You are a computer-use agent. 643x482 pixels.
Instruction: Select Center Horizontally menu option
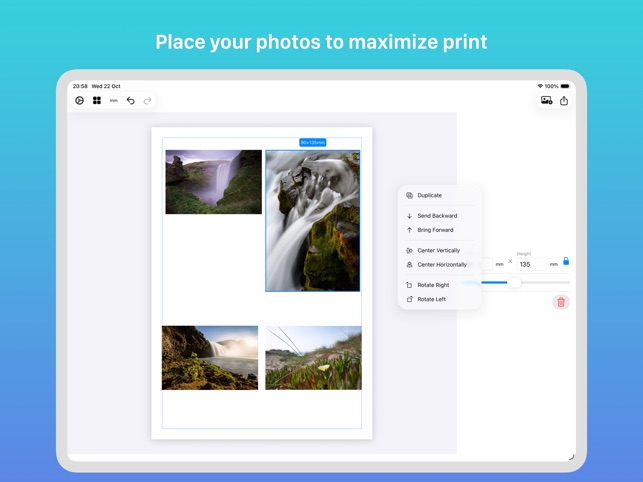(441, 265)
